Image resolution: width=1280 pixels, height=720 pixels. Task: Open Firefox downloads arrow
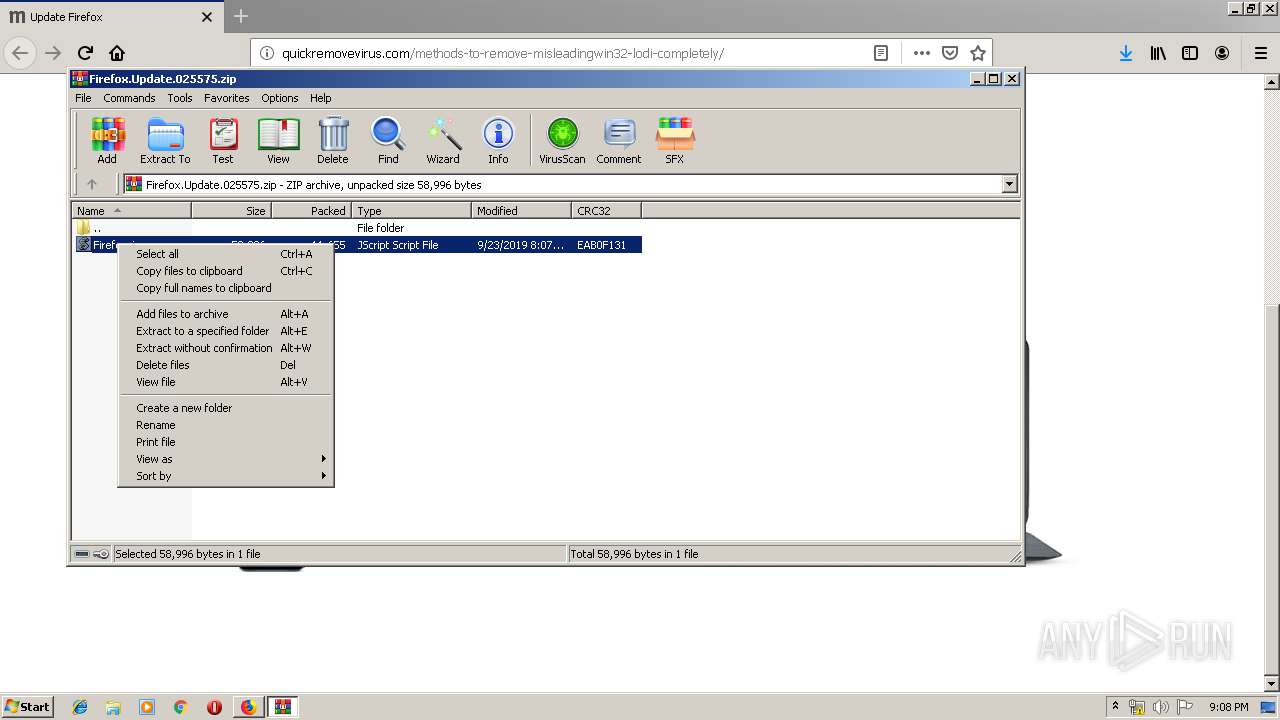(1126, 53)
